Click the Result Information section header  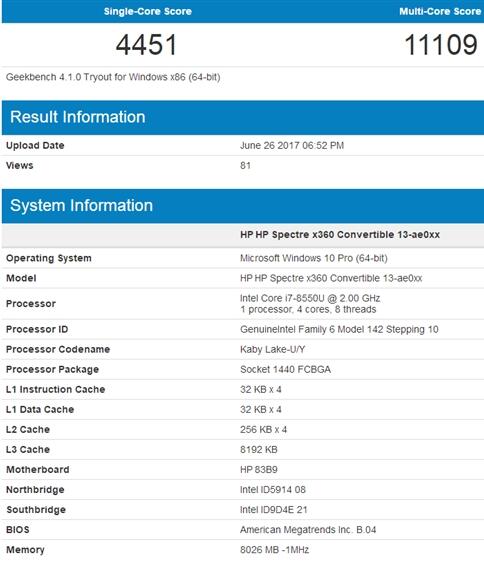pyautogui.click(x=243, y=117)
